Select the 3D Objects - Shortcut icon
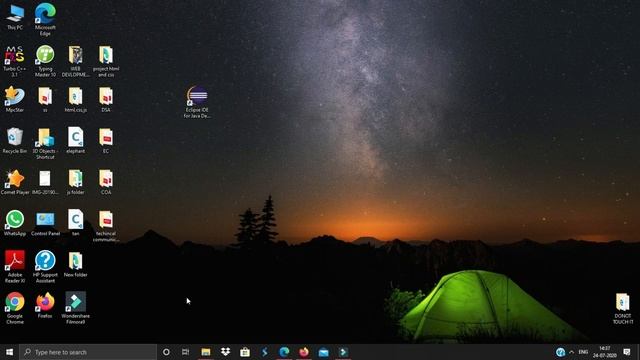Image resolution: width=640 pixels, height=360 pixels. [45, 144]
